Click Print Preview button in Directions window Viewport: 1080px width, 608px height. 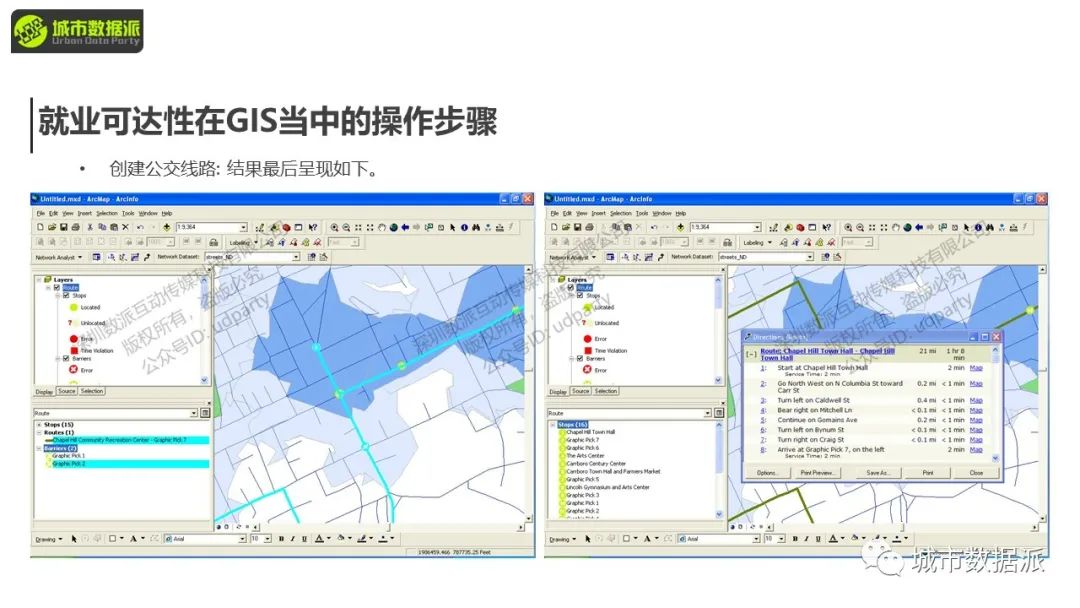tap(817, 473)
